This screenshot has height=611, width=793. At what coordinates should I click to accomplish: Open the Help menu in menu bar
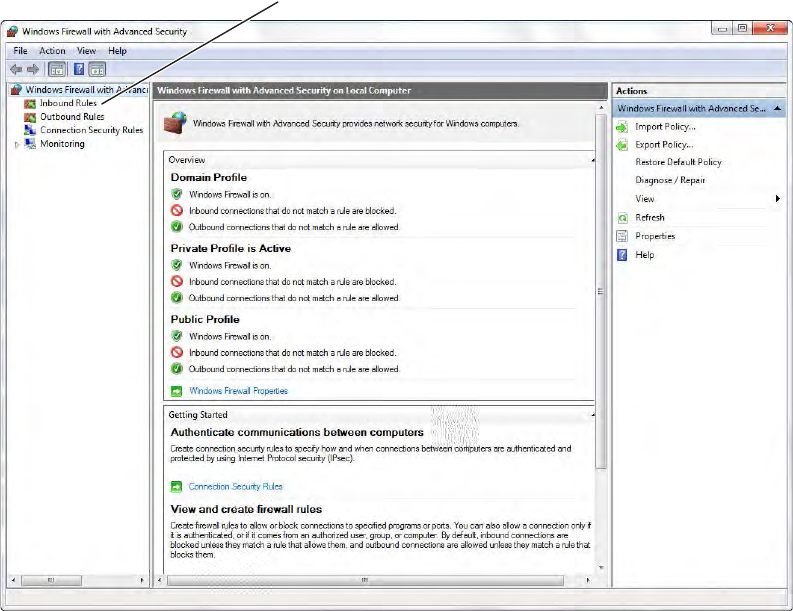[x=117, y=51]
